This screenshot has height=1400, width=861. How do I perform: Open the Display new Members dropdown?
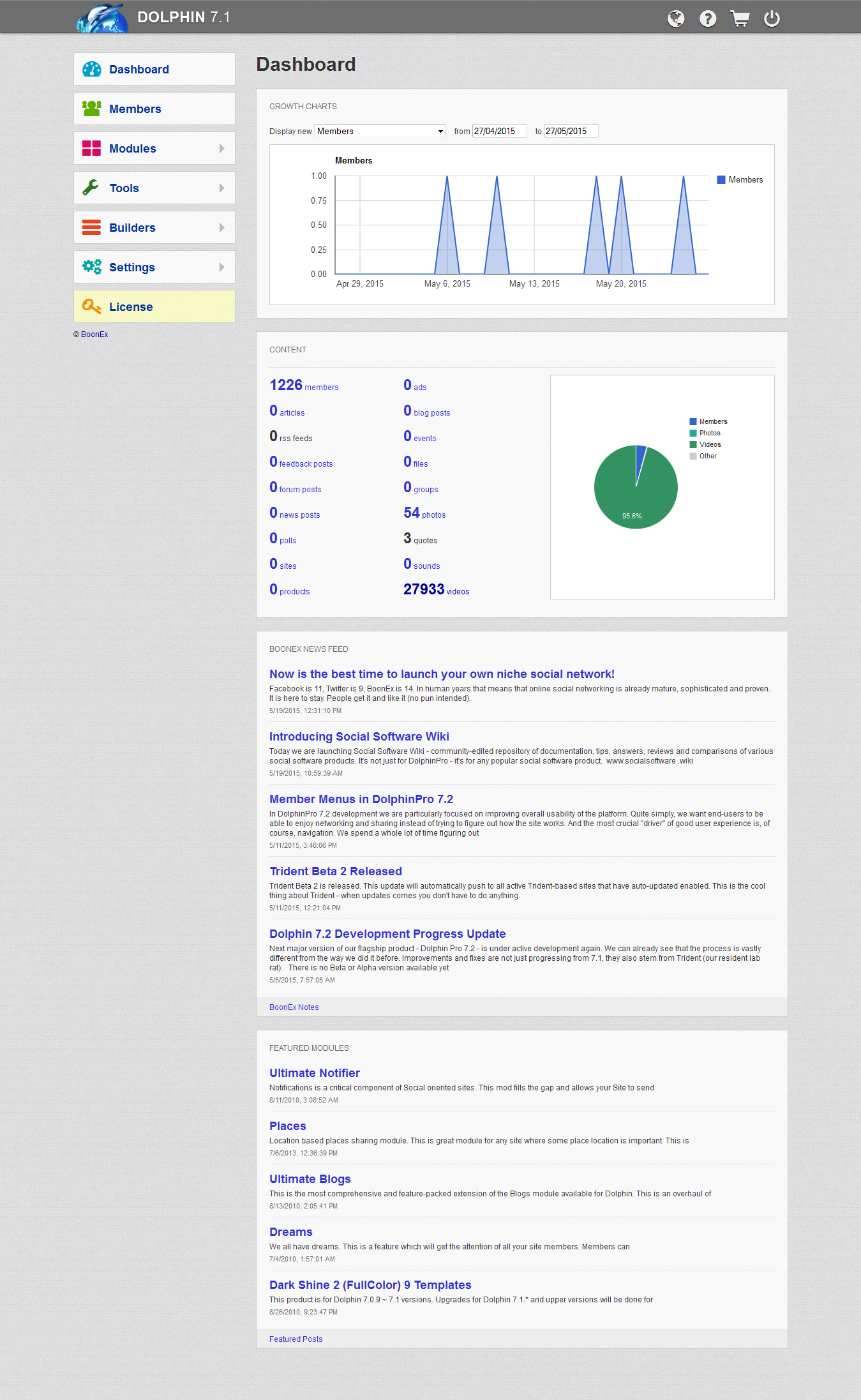380,131
